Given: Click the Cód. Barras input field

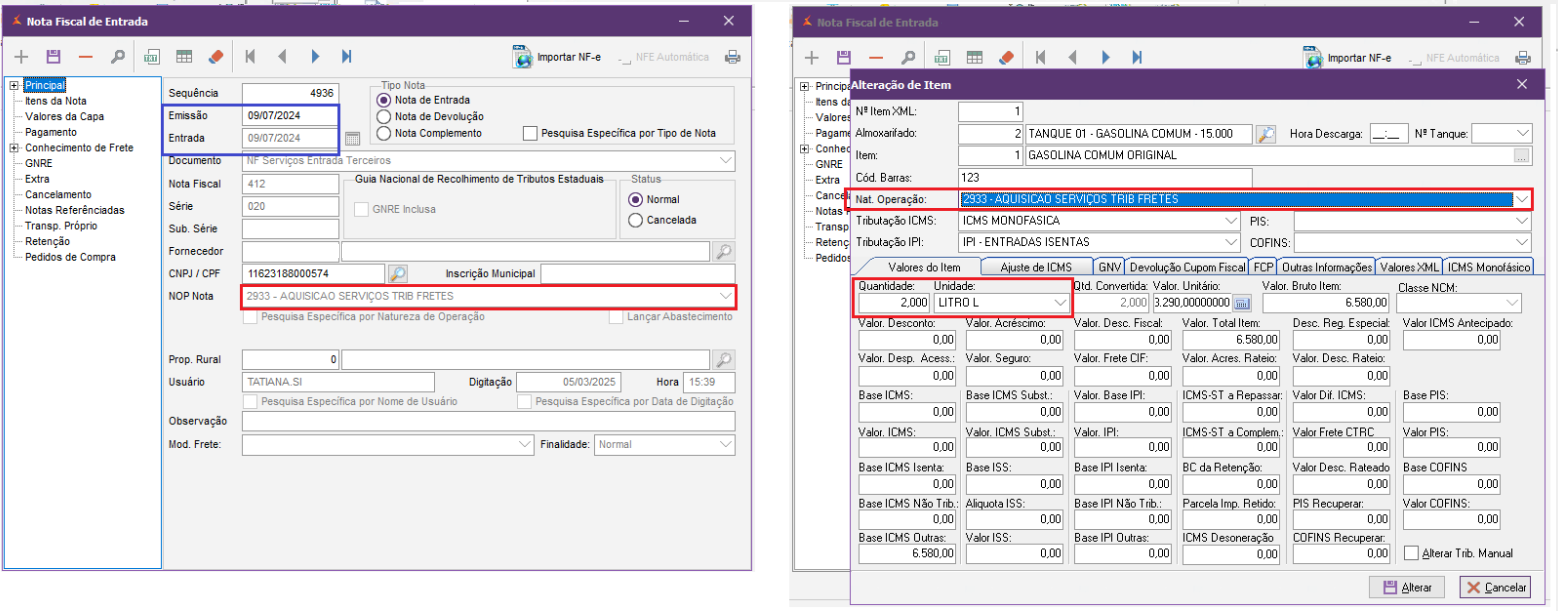Looking at the screenshot, I should pyautogui.click(x=1104, y=177).
